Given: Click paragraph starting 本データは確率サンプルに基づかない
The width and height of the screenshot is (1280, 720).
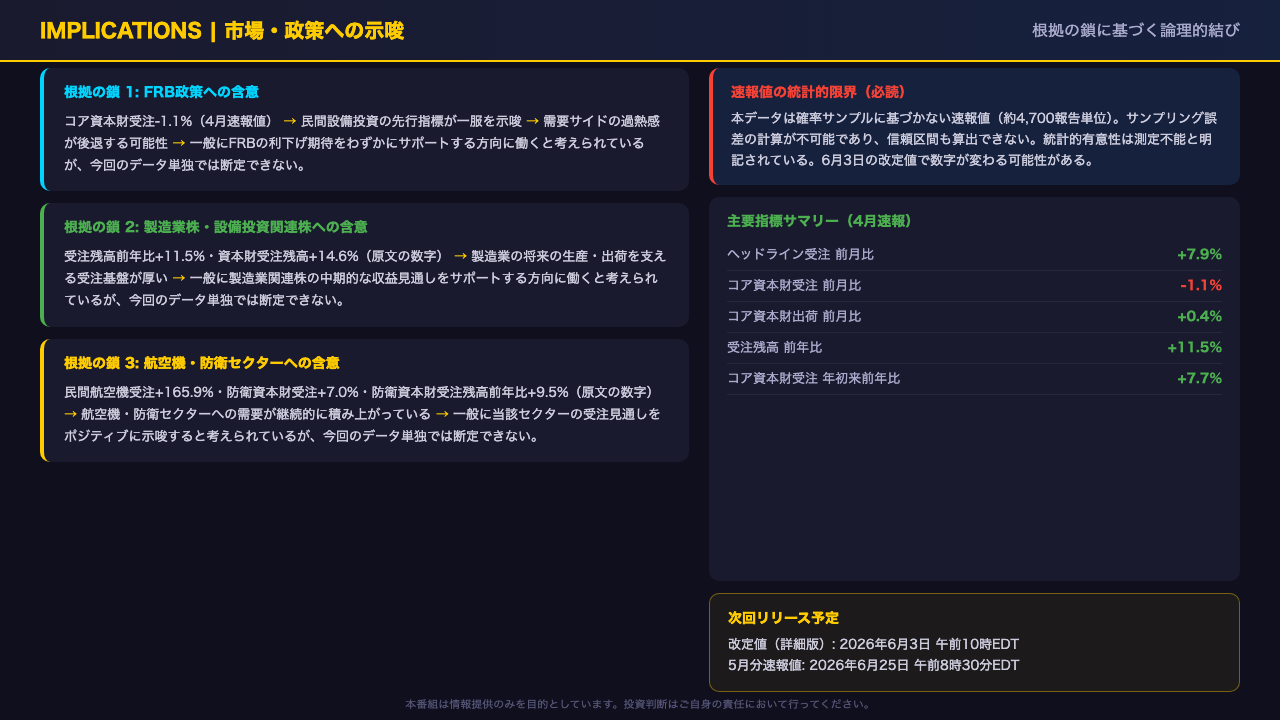Looking at the screenshot, I should [973, 139].
